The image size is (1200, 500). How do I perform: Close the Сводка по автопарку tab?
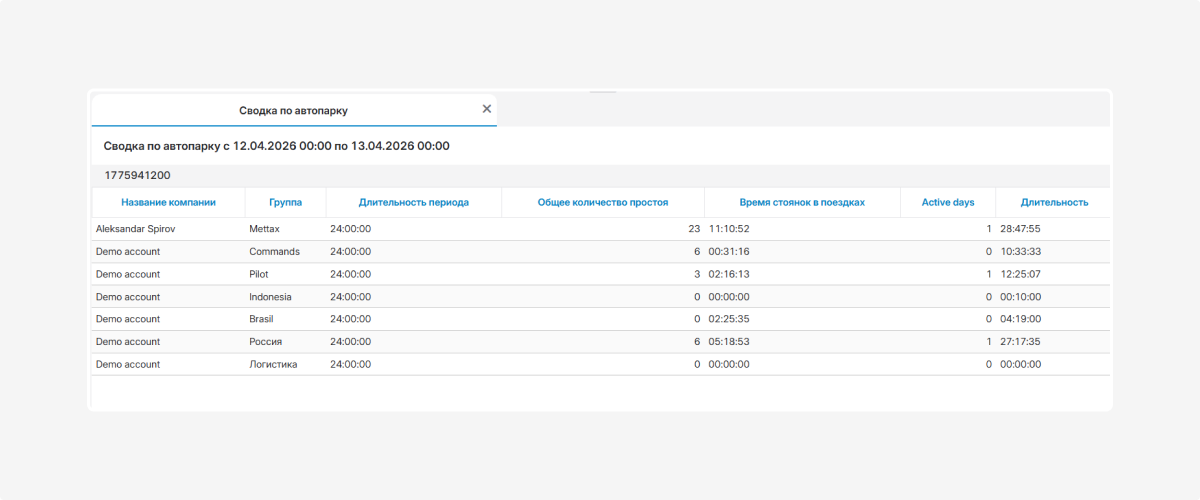pos(487,109)
